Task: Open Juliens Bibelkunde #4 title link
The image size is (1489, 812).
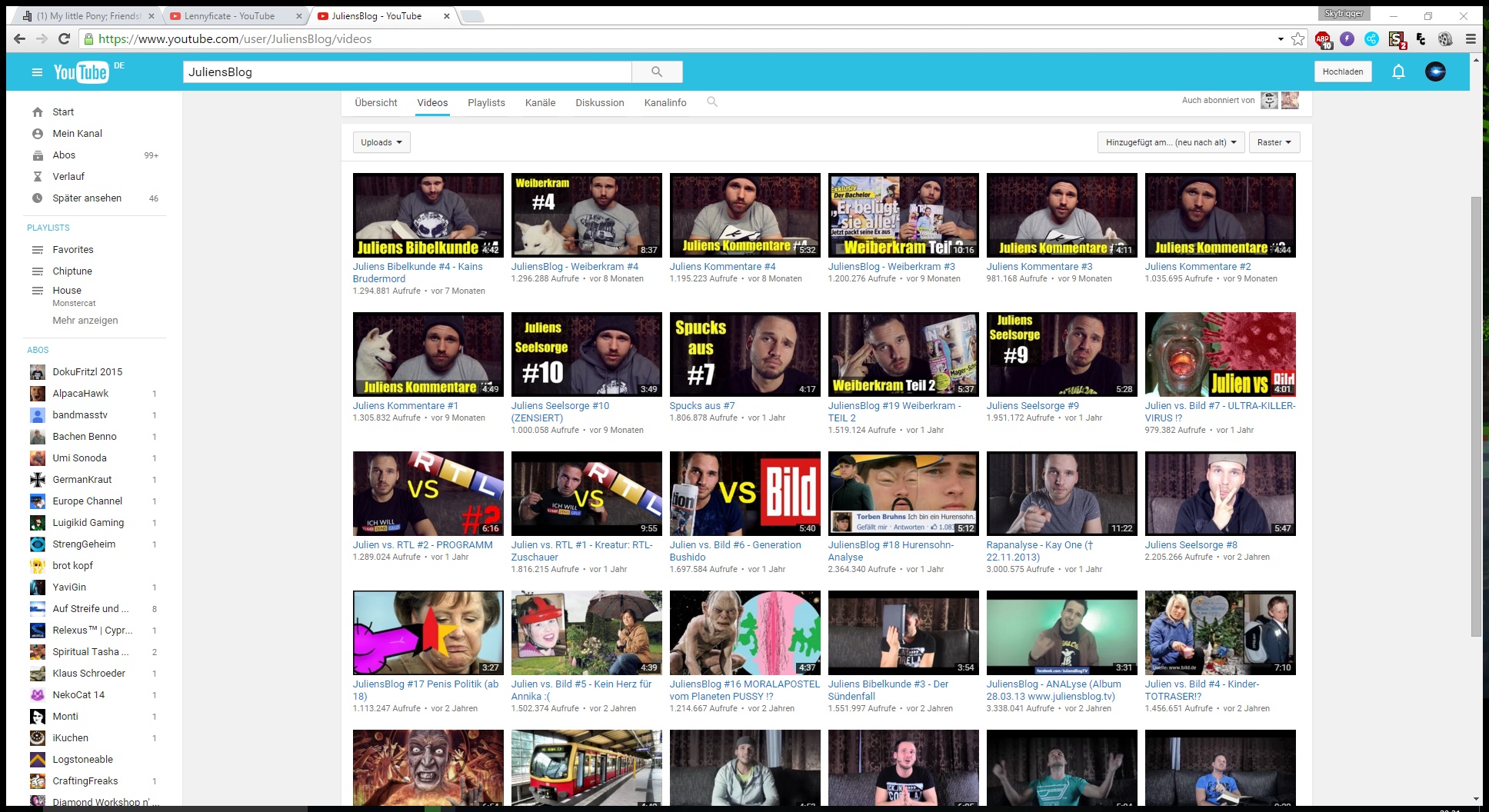Action: click(418, 272)
